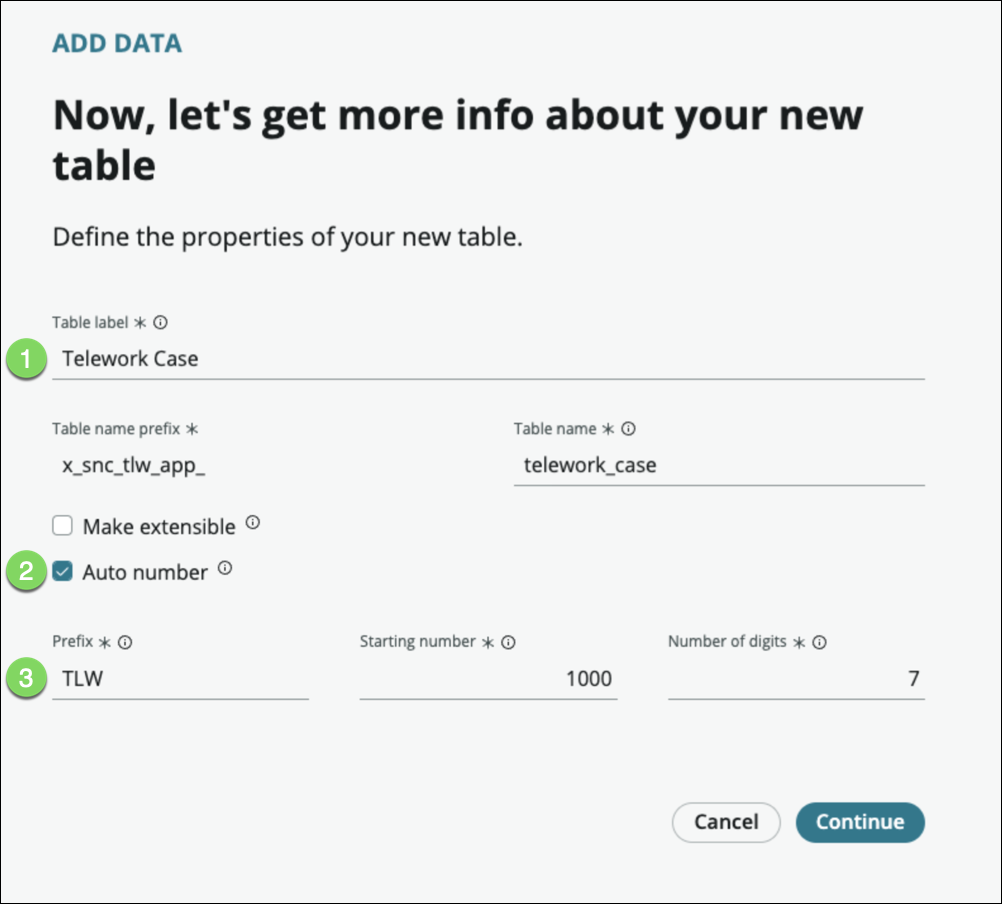Show info for Number of digits field
This screenshot has height=904, width=1002.
point(819,643)
